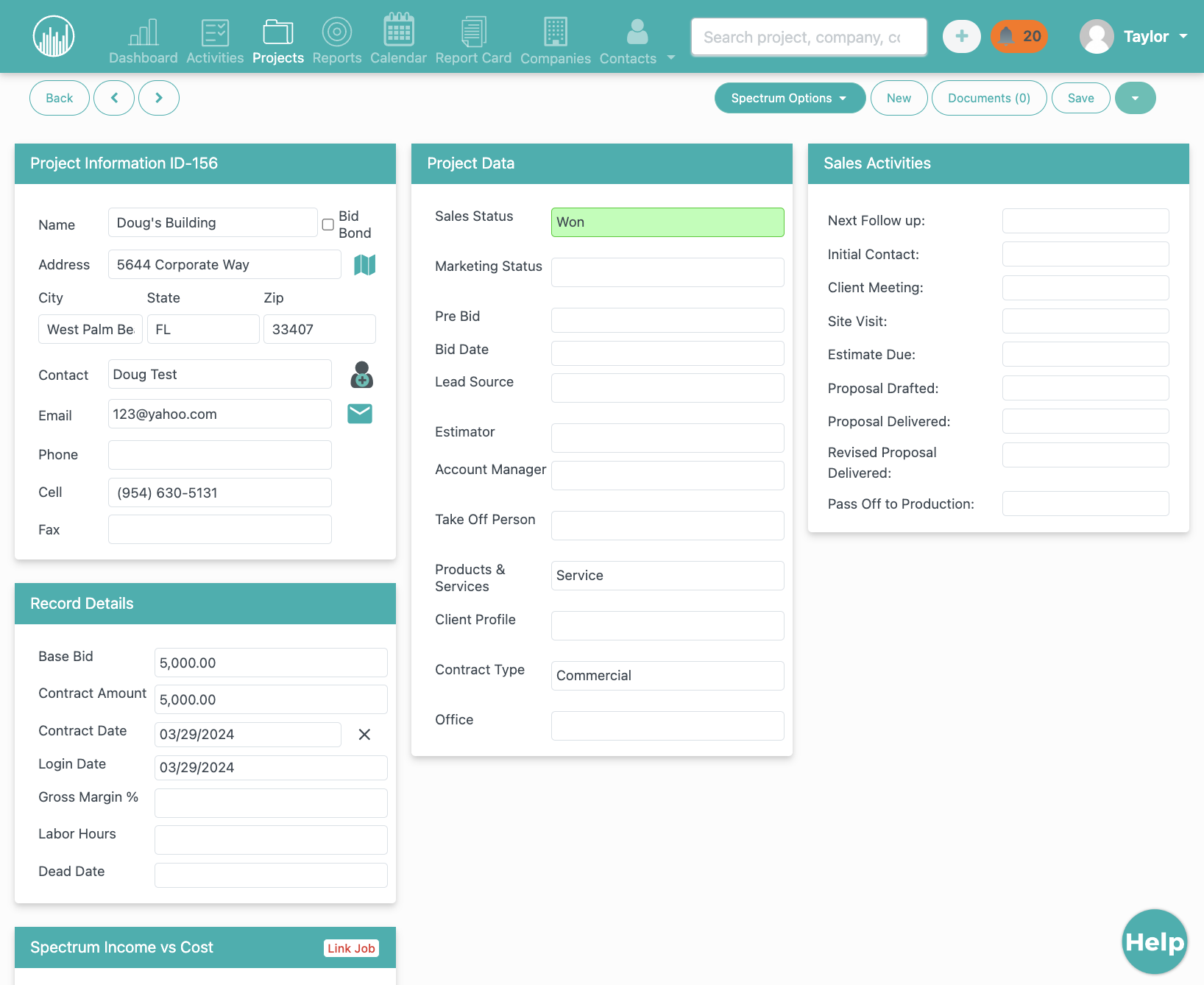Click the project Name field

click(x=213, y=222)
